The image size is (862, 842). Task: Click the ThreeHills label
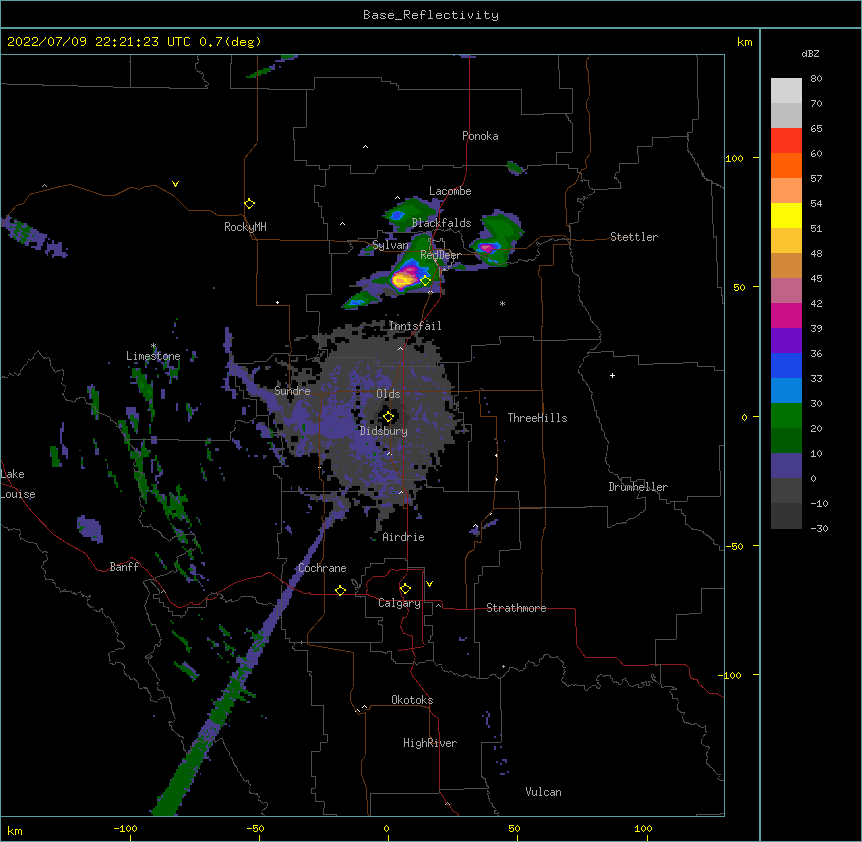coord(537,418)
